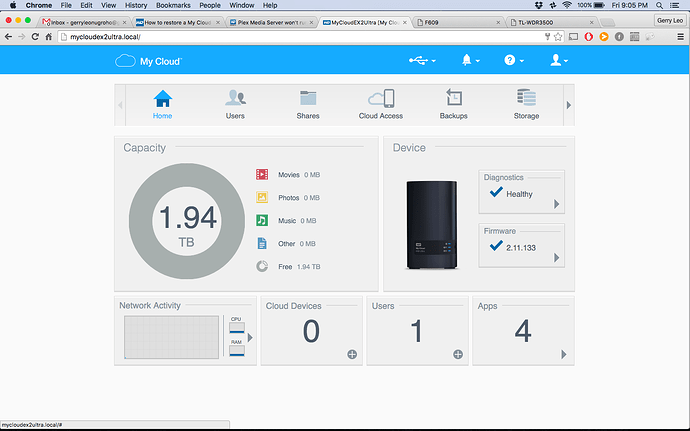
Task: Open the Gerry Leo profile button
Action: pyautogui.click(x=670, y=20)
